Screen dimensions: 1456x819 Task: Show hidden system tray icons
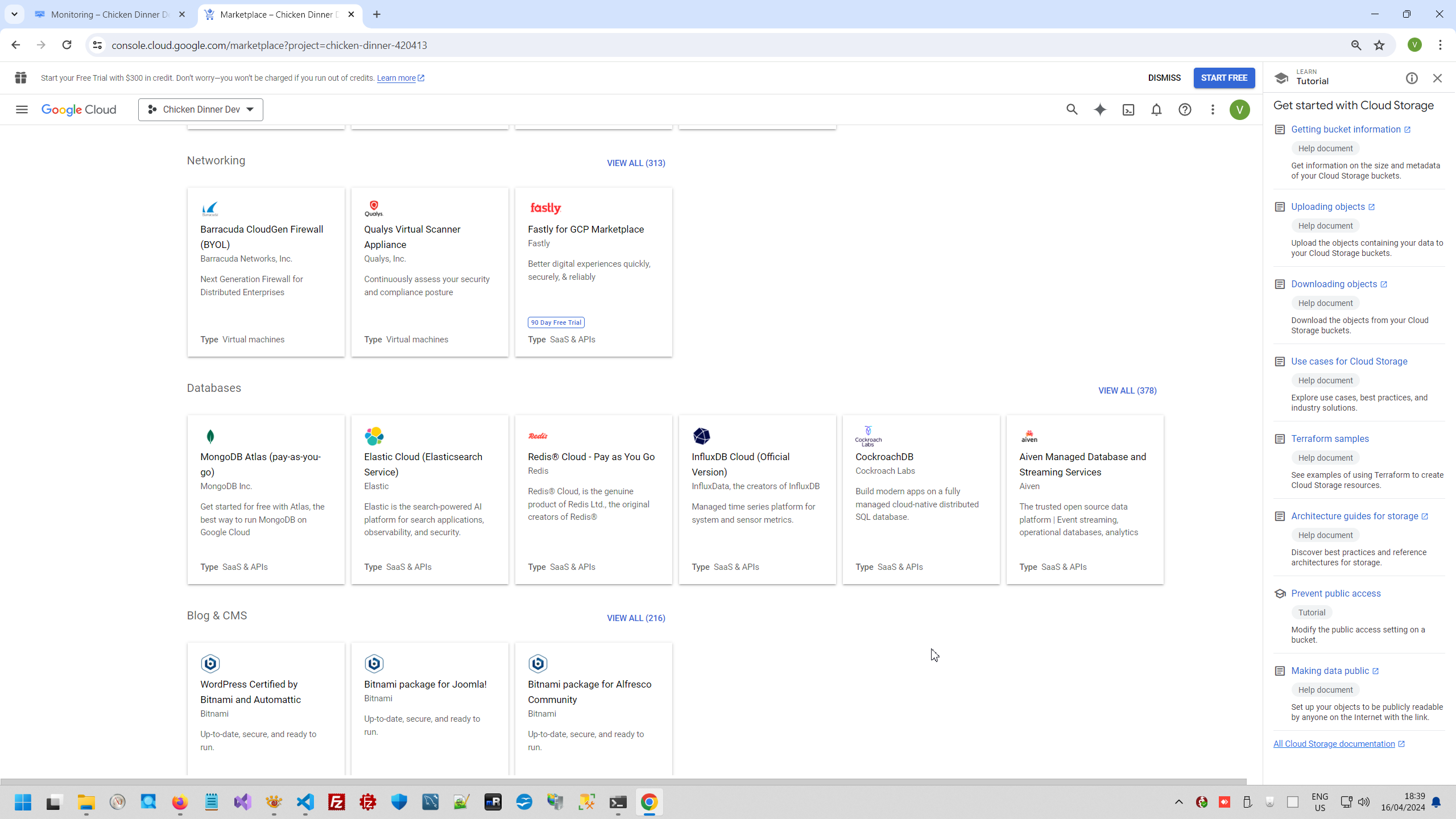tap(1179, 802)
